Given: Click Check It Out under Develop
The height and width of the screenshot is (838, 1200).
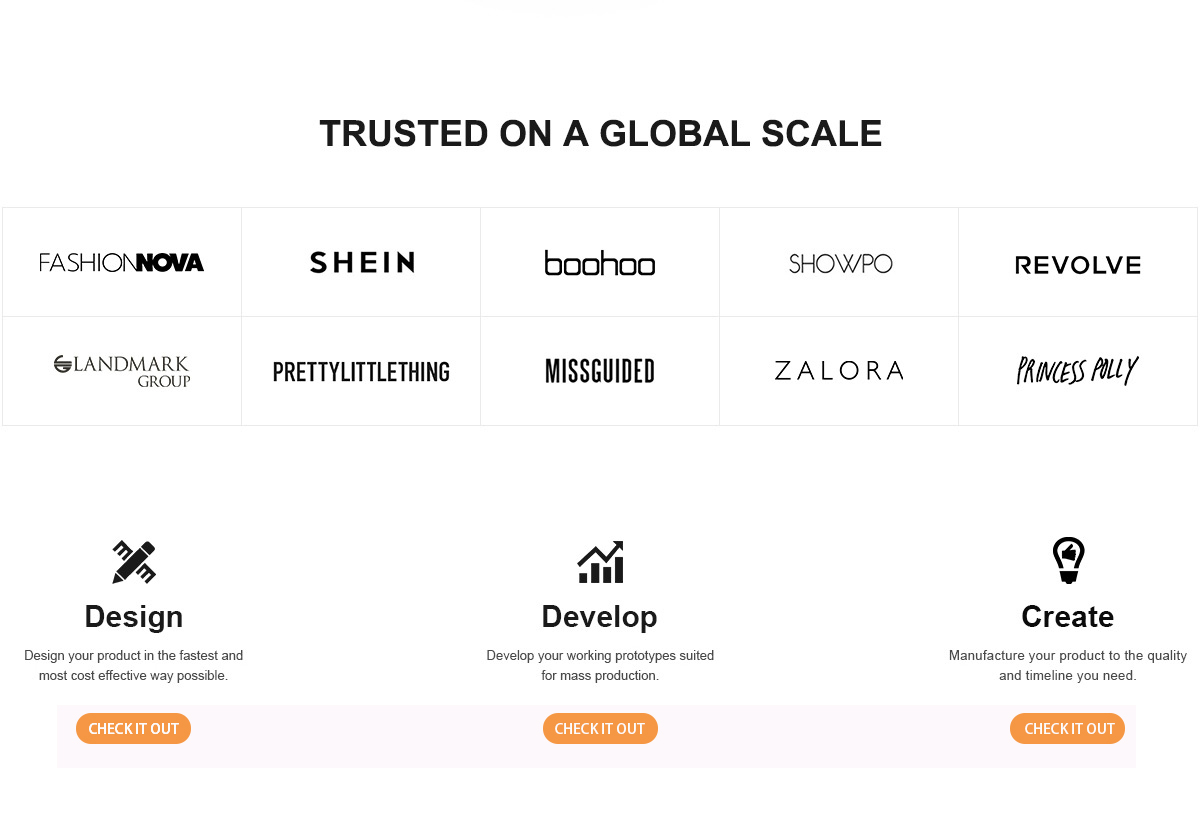Looking at the screenshot, I should click(x=600, y=729).
